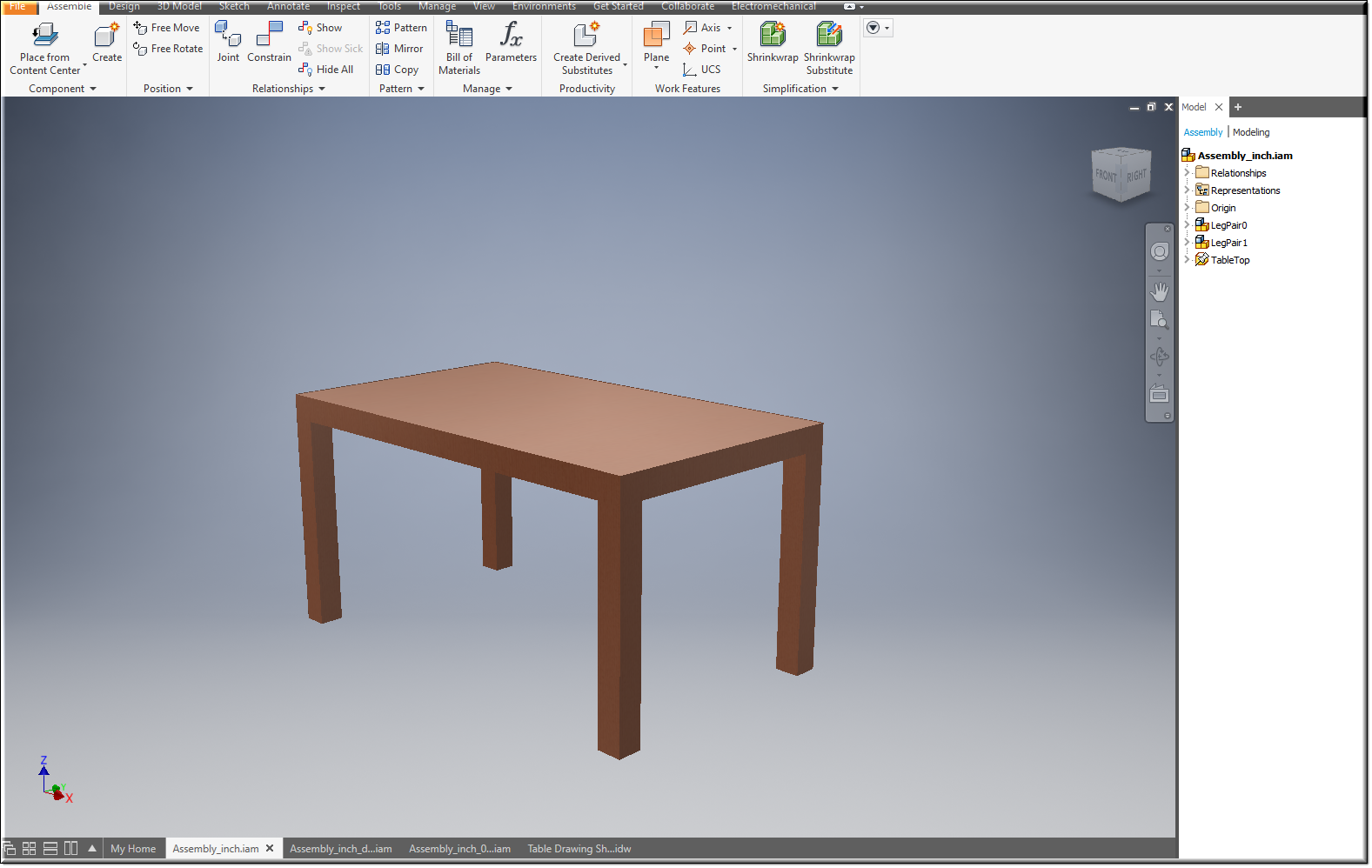
Task: Click the RIGHT face of ViewCube
Action: click(x=1136, y=176)
